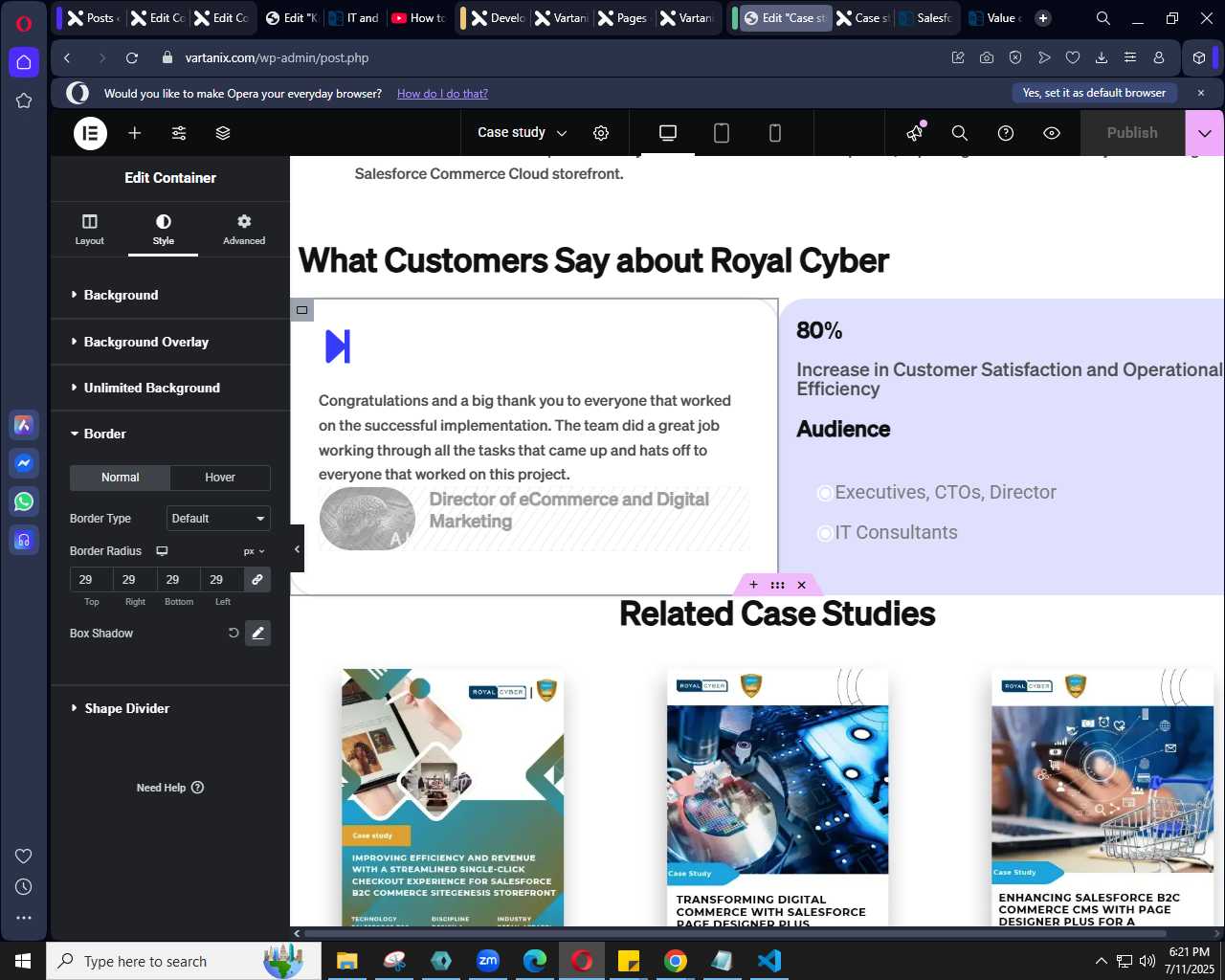Open Google Chrome from taskbar

click(676, 961)
